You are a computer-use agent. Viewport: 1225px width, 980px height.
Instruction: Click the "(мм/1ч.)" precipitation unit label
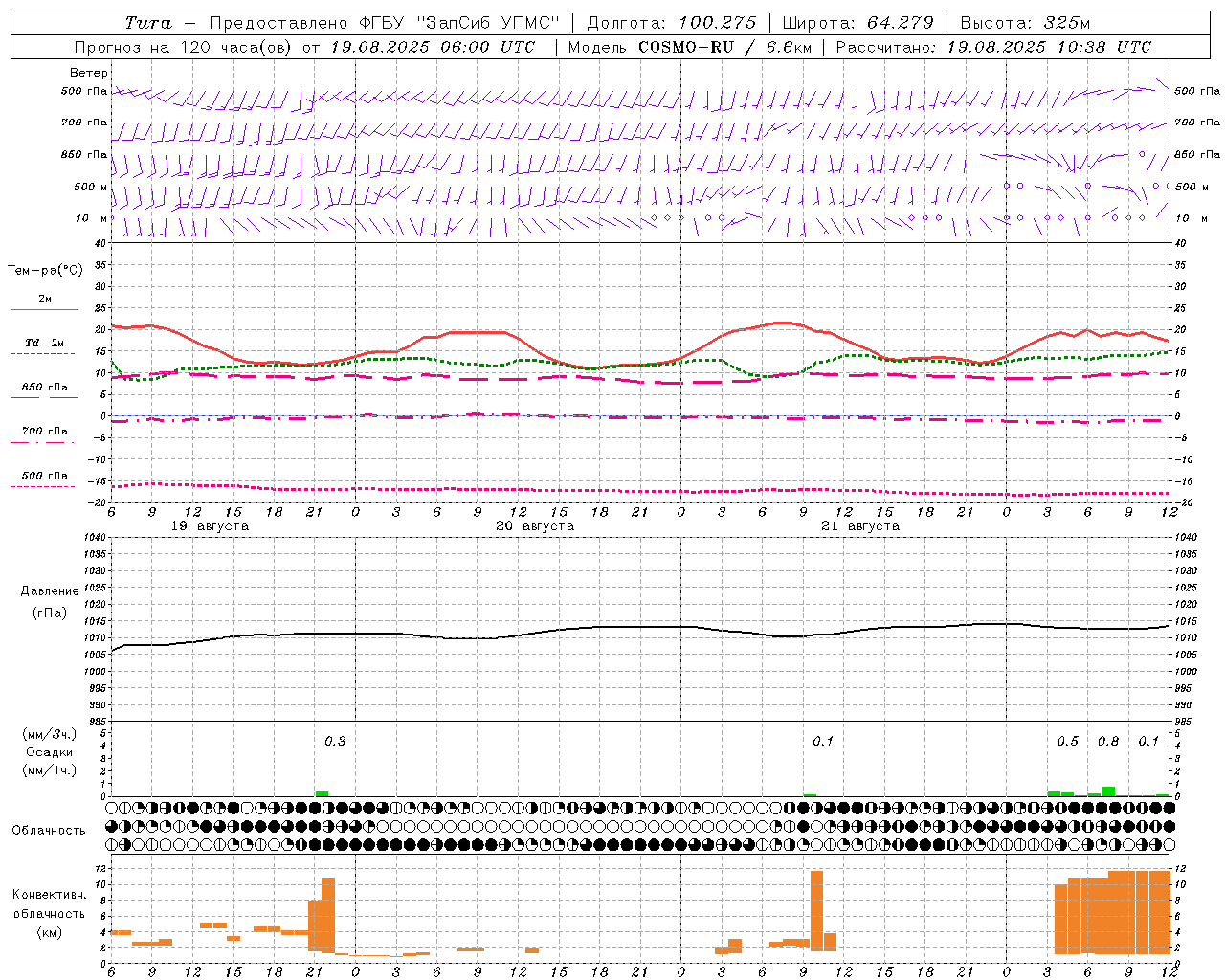click(x=50, y=770)
